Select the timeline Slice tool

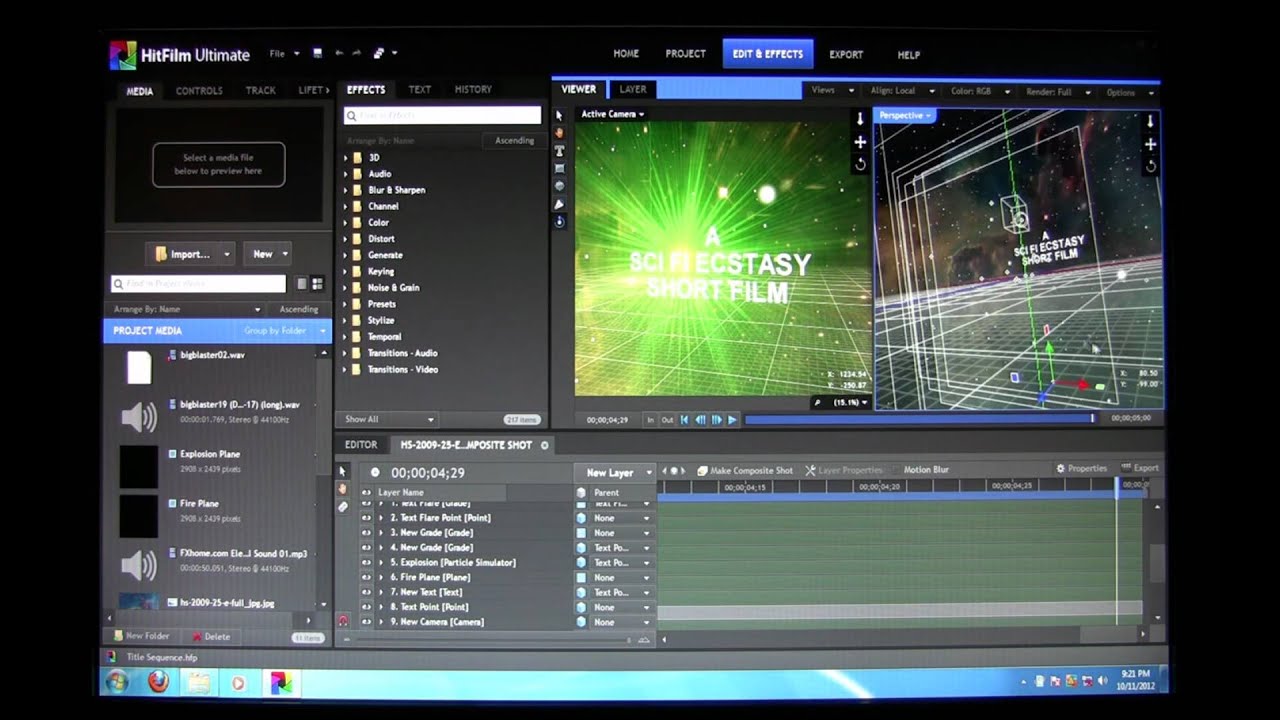pyautogui.click(x=342, y=507)
